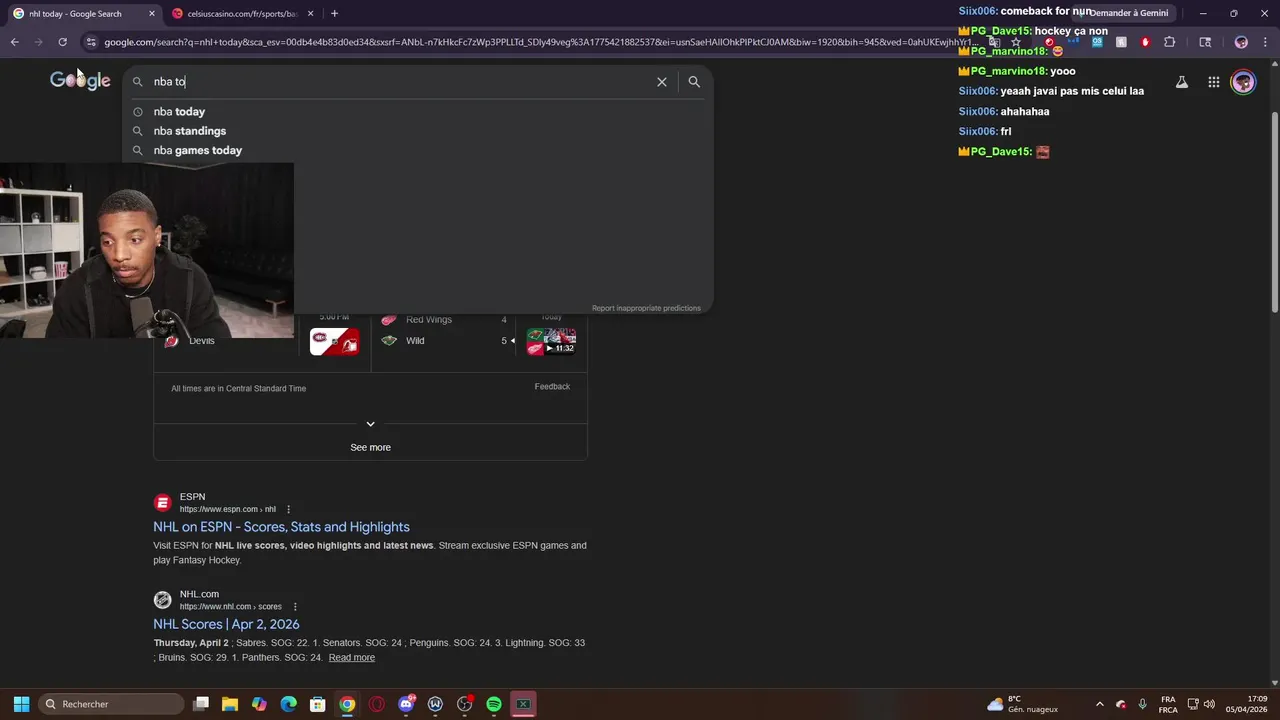This screenshot has height=720, width=1280.
Task: Reload the page with the refresh icon
Action: point(62,42)
